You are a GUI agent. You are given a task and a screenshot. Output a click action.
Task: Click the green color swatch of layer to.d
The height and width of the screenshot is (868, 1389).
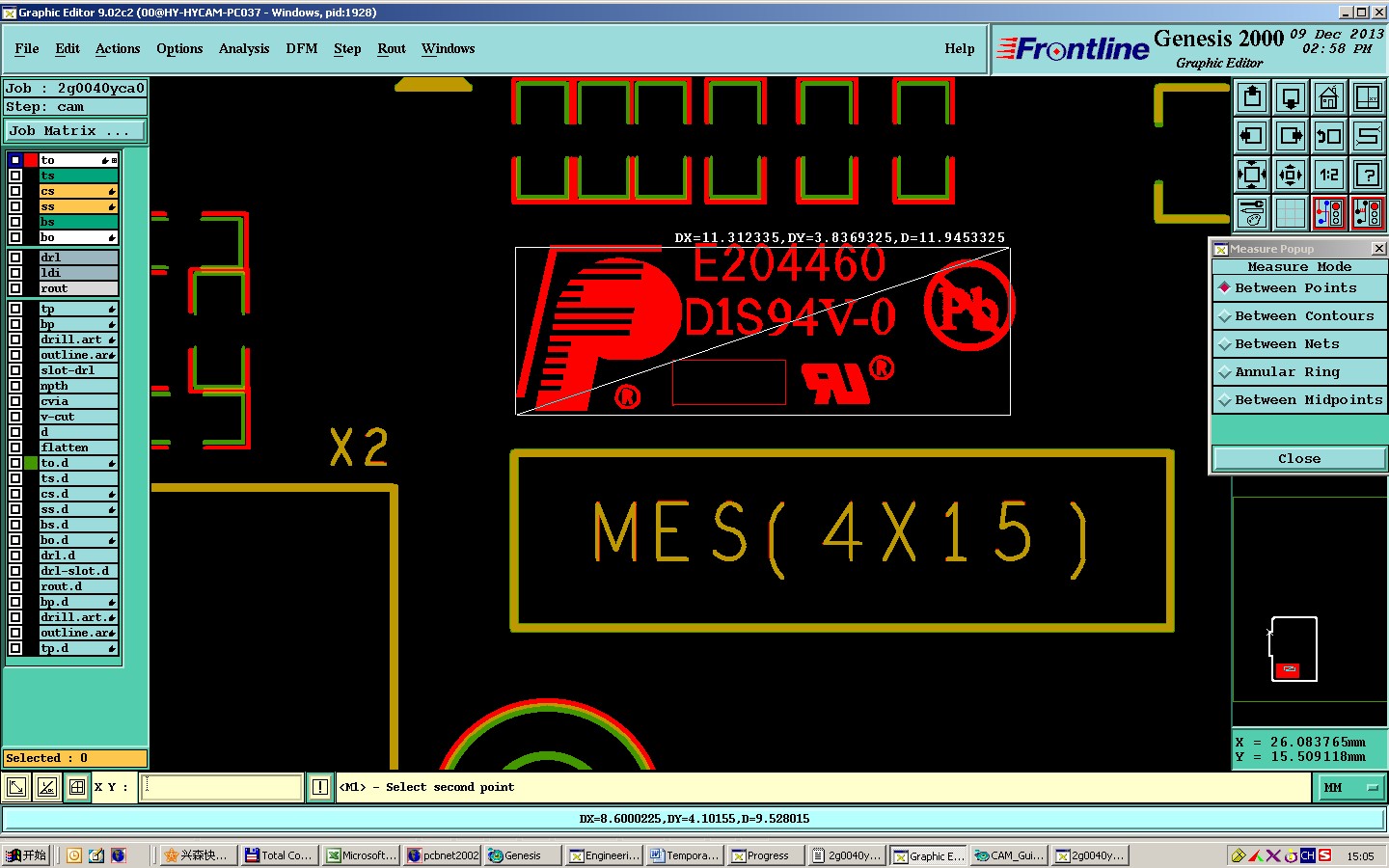tap(31, 463)
